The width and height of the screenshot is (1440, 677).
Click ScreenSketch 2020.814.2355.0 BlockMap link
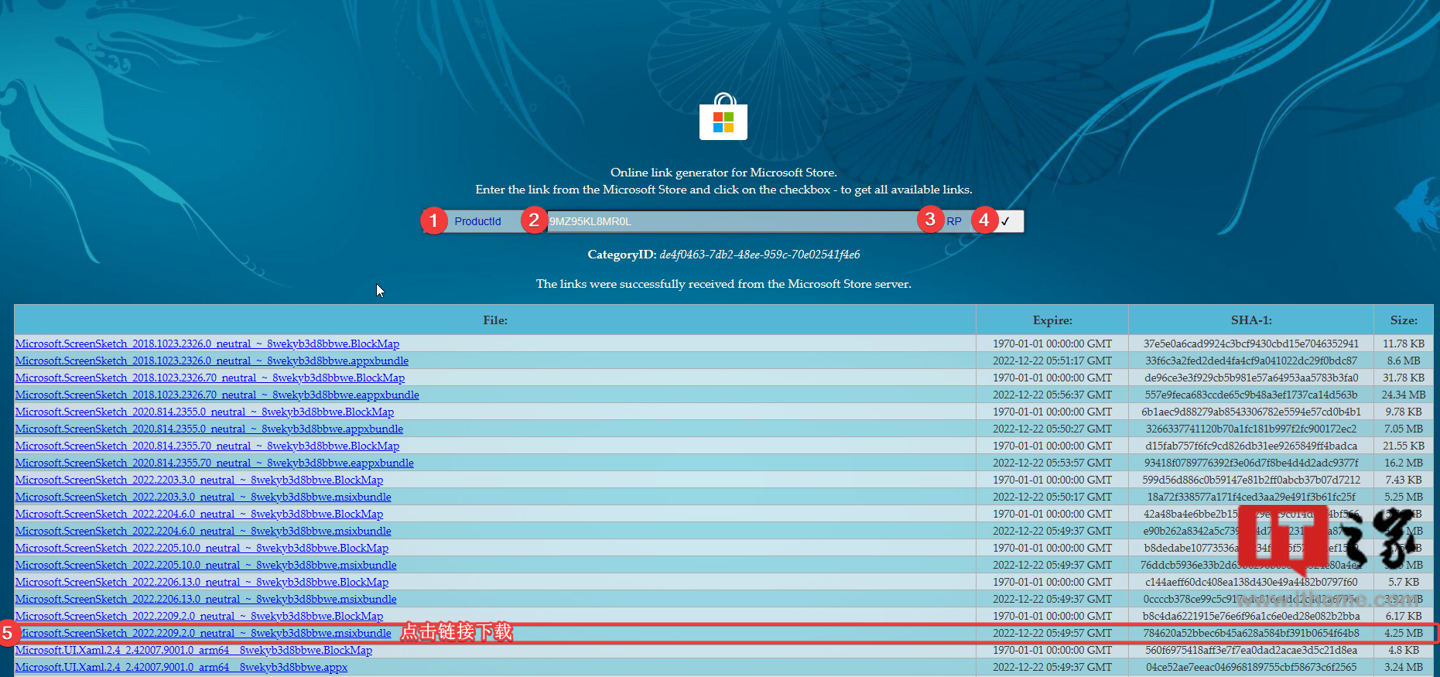204,412
